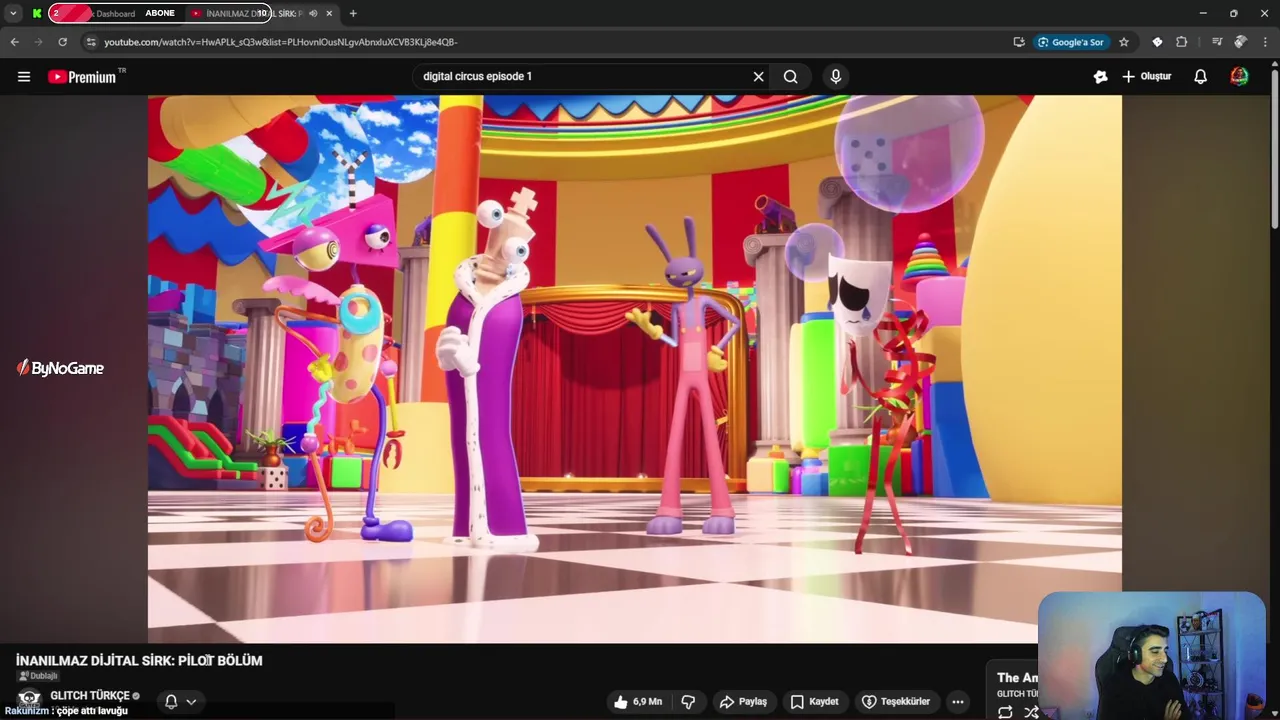Click the Dublajlı badge under title
Viewport: 1280px width, 720px height.
click(x=39, y=676)
